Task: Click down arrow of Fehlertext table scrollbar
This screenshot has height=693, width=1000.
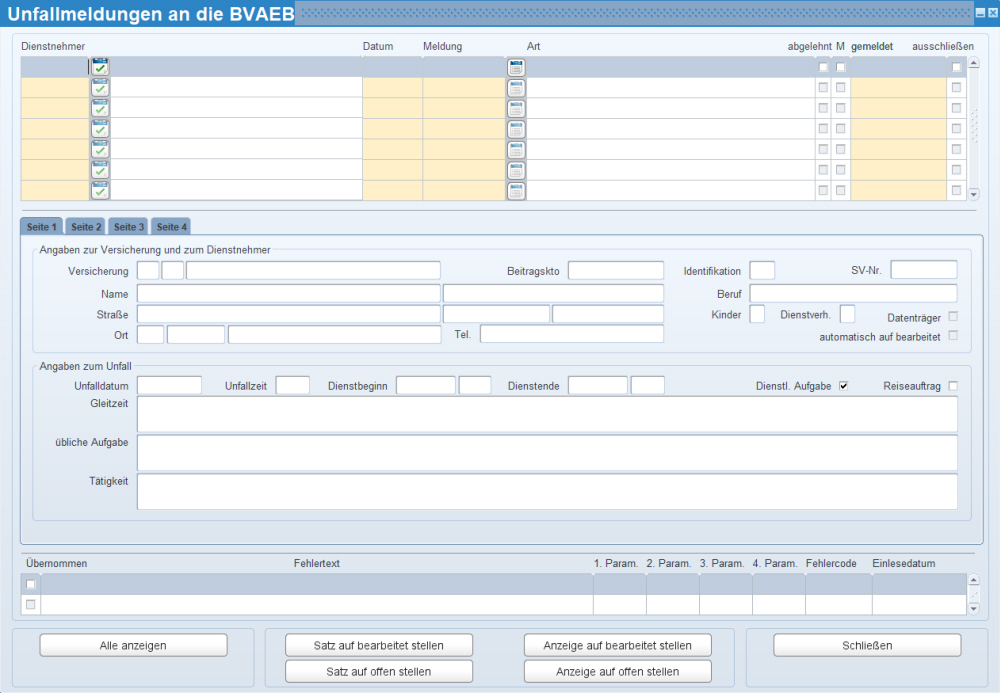Action: click(974, 609)
